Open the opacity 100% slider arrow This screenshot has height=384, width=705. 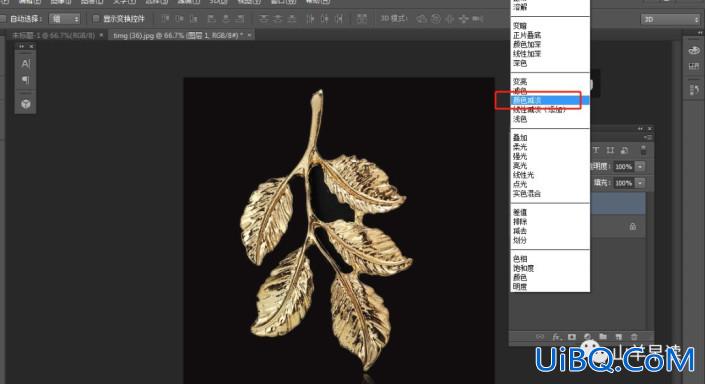[640, 166]
